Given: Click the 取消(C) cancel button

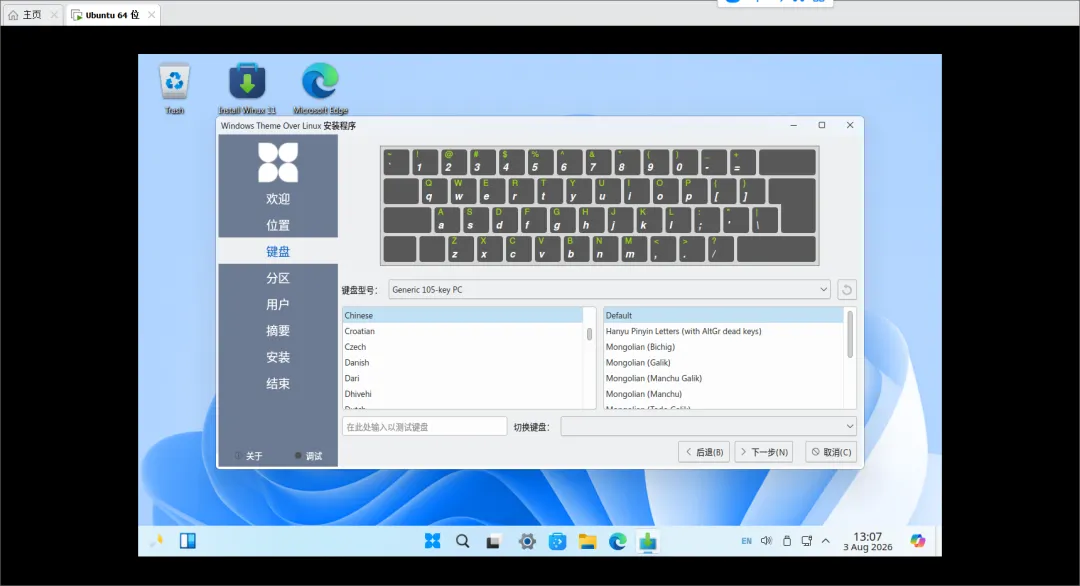Looking at the screenshot, I should click(831, 452).
